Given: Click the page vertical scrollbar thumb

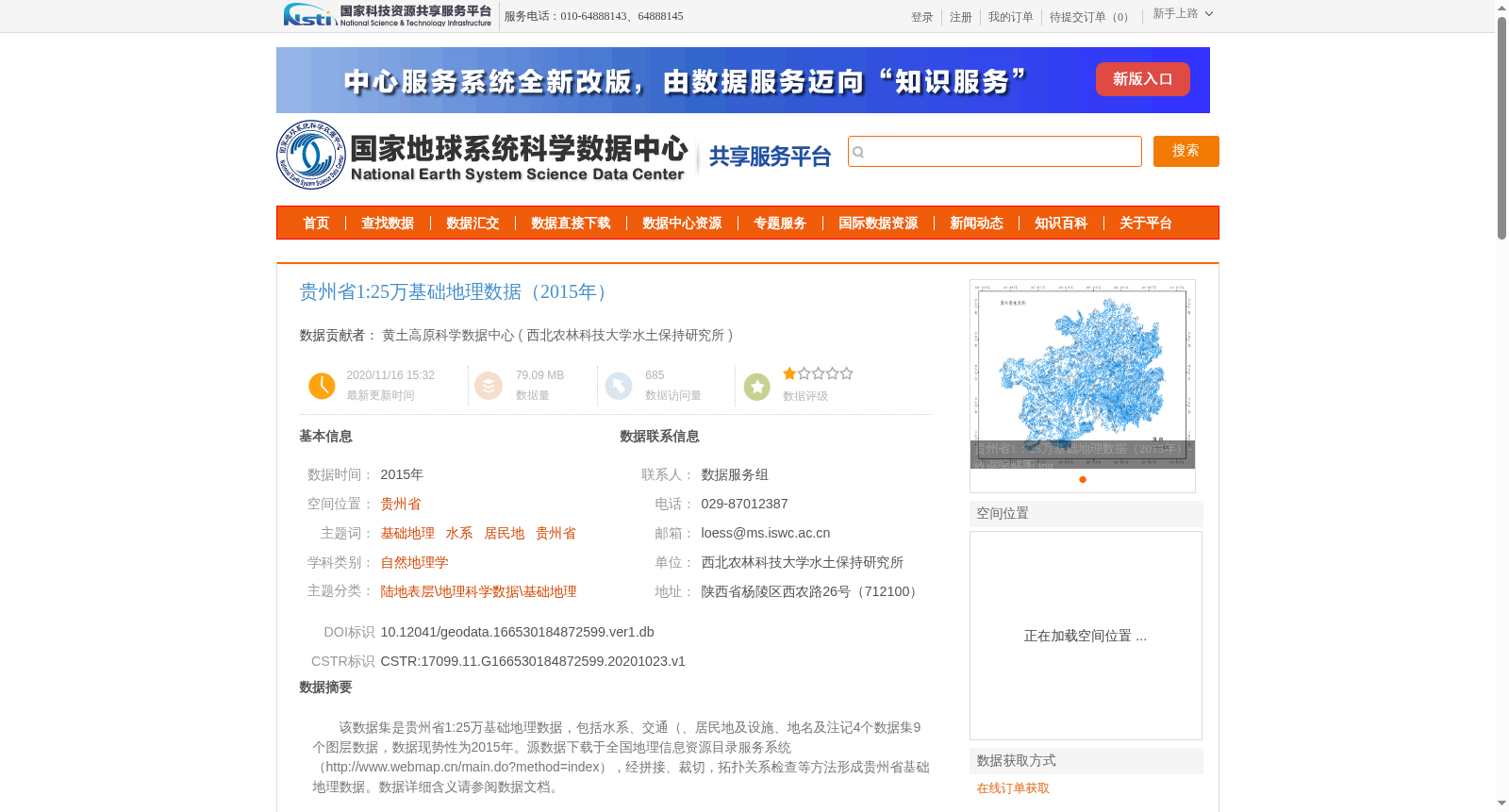Looking at the screenshot, I should (x=1501, y=127).
